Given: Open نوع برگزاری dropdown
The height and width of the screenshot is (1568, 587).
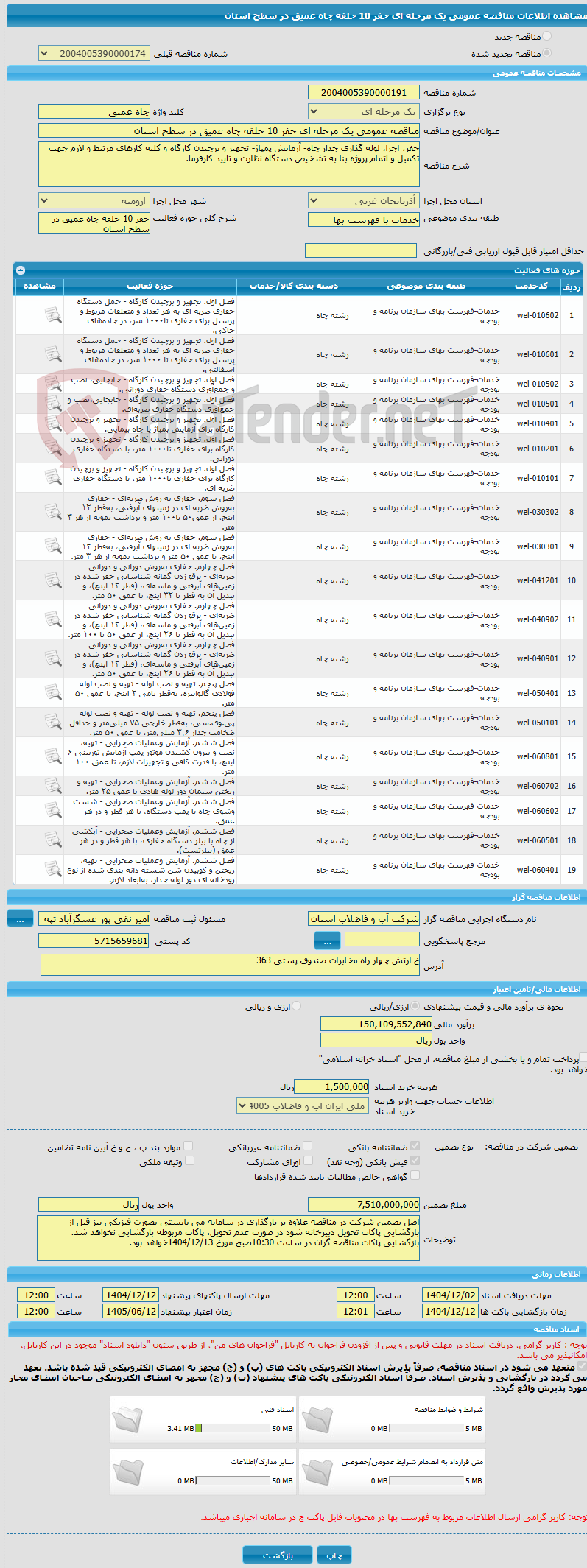Looking at the screenshot, I should click(364, 111).
